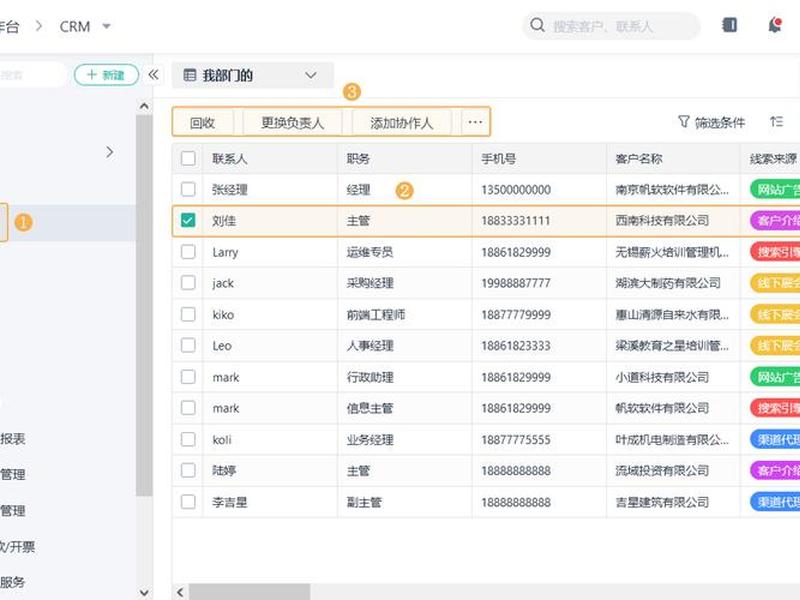Click 客户介绍 tag in 刘佳 row

pos(775,220)
